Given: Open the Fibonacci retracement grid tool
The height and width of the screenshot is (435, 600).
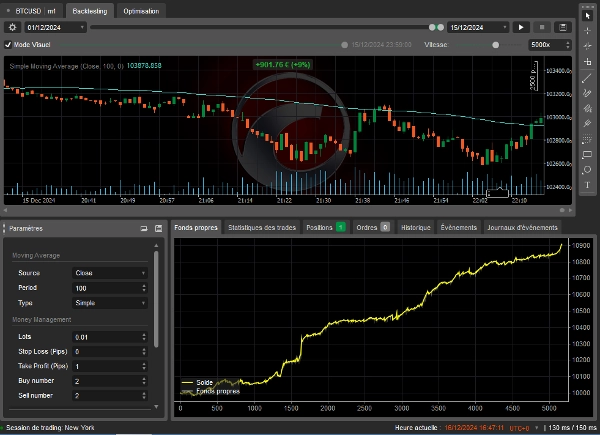Looking at the screenshot, I should click(x=587, y=139).
